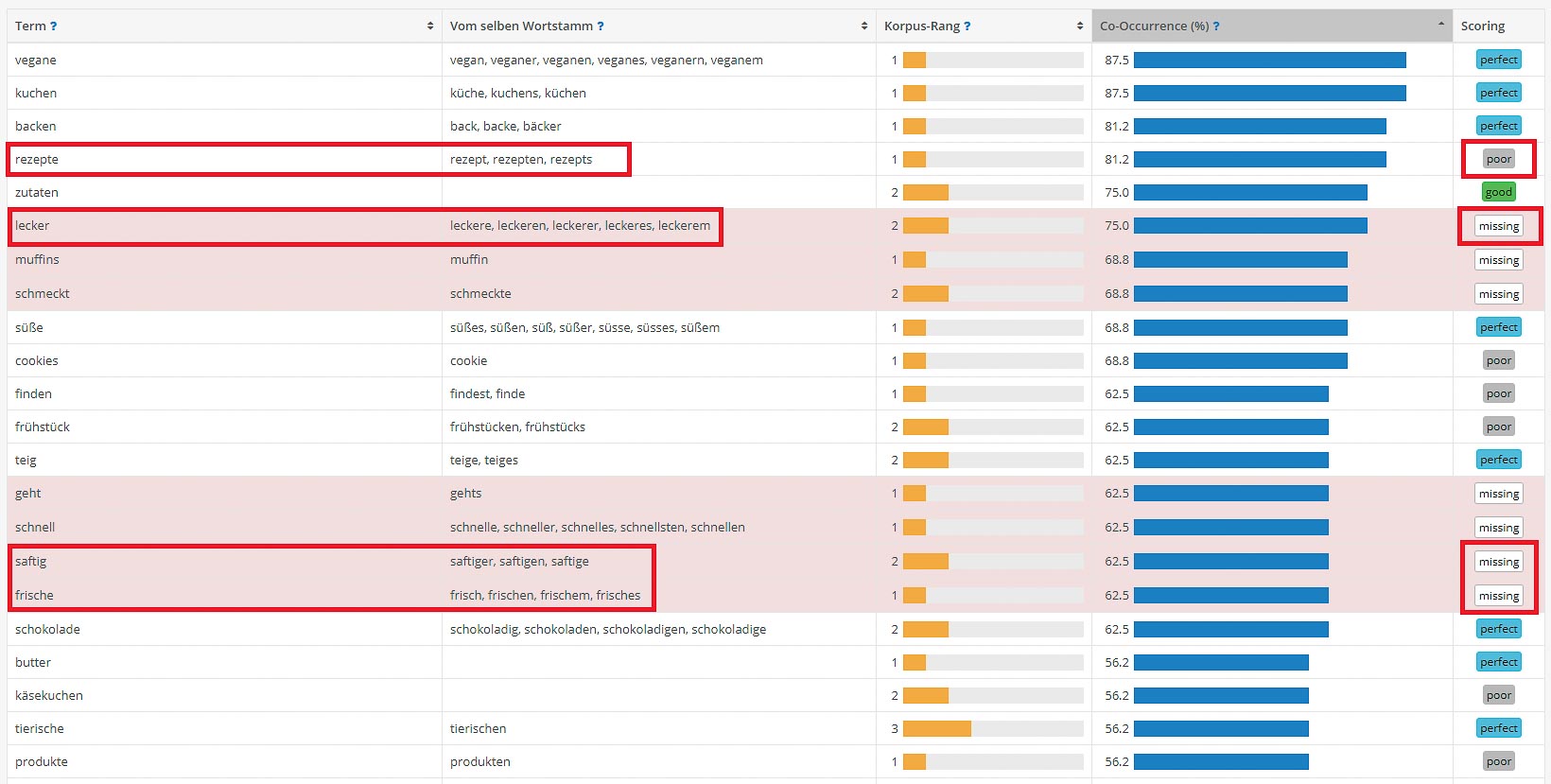Click sort arrows on Vom selben Wortstamm column

point(864,26)
